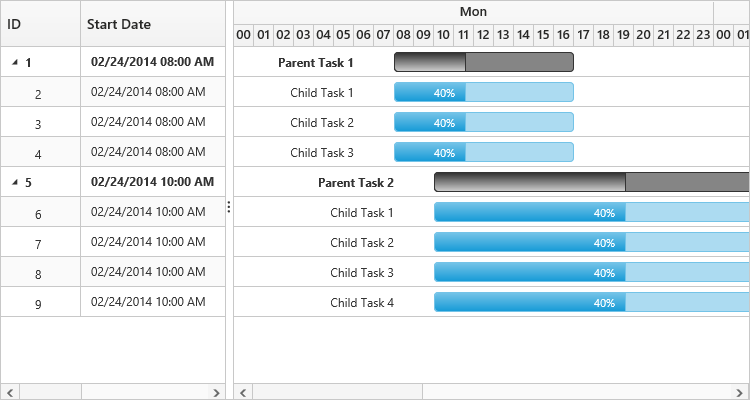Click hour 08 in the timeline header
The width and height of the screenshot is (750, 400).
403,35
